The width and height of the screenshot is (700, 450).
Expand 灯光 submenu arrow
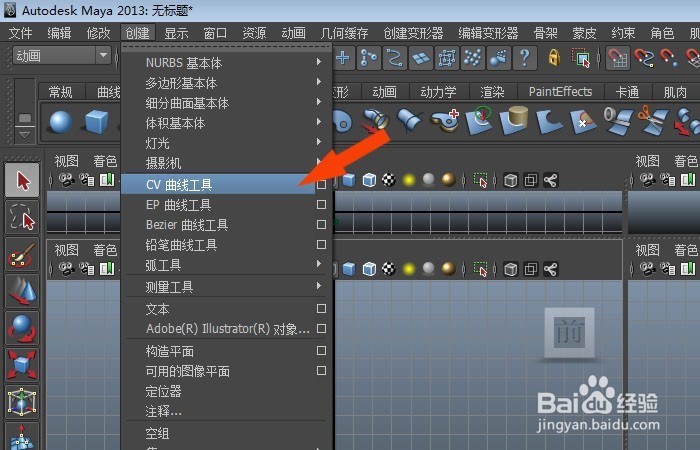pyautogui.click(x=319, y=142)
